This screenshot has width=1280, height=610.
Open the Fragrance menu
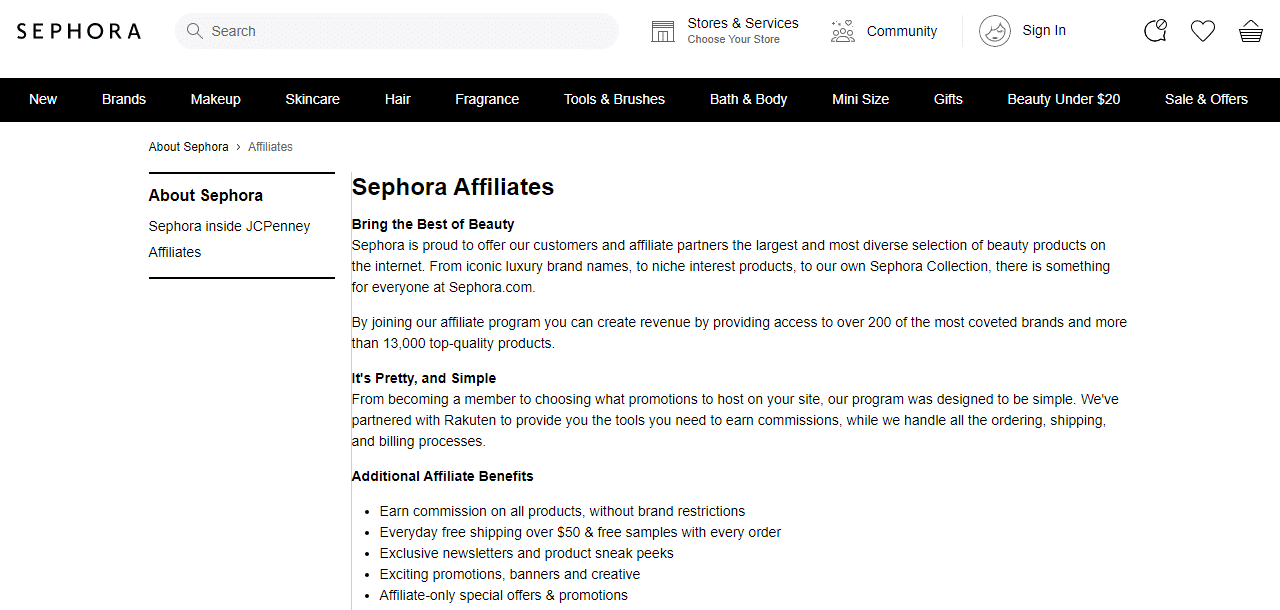[x=487, y=99]
